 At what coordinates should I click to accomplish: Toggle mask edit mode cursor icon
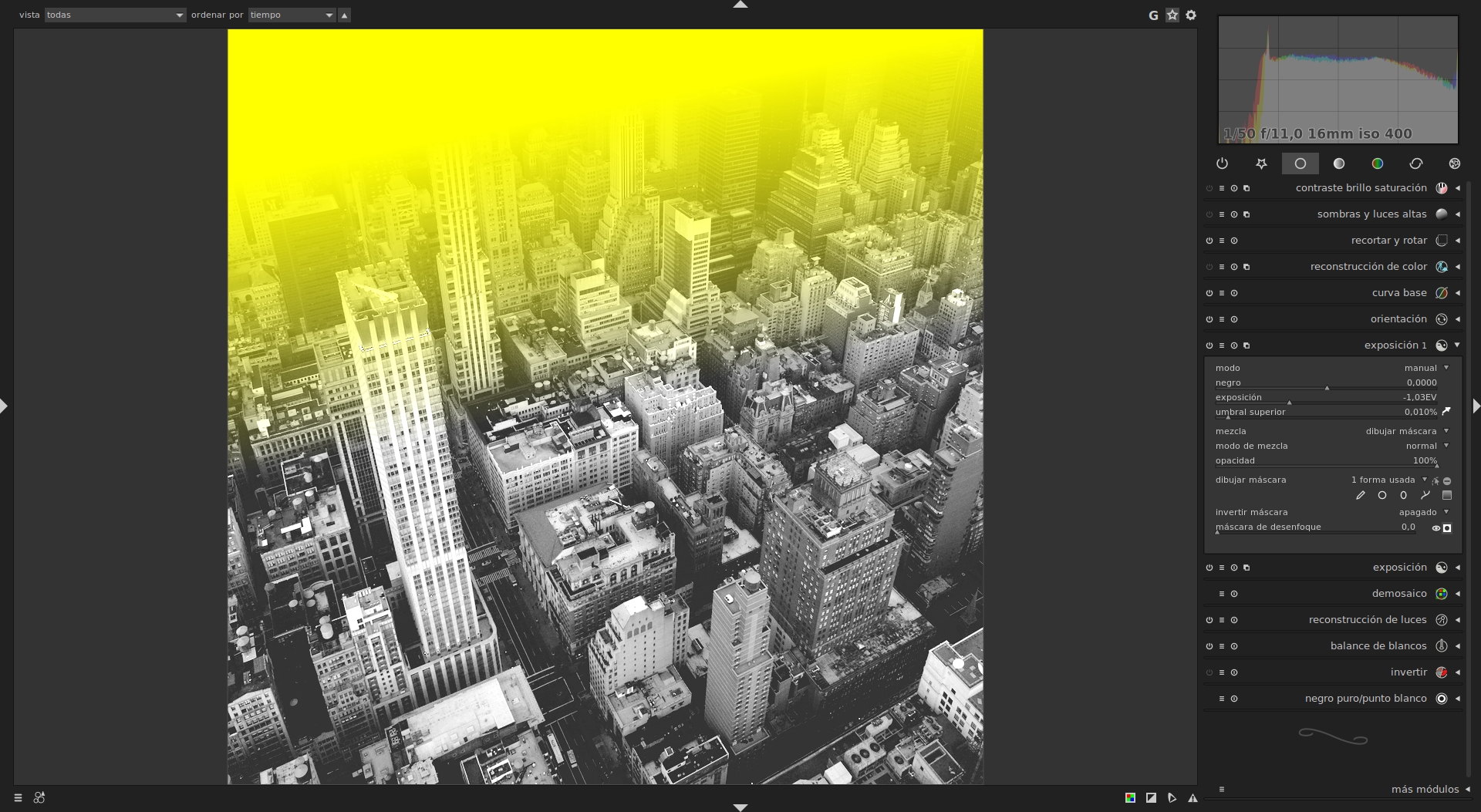point(1435,481)
